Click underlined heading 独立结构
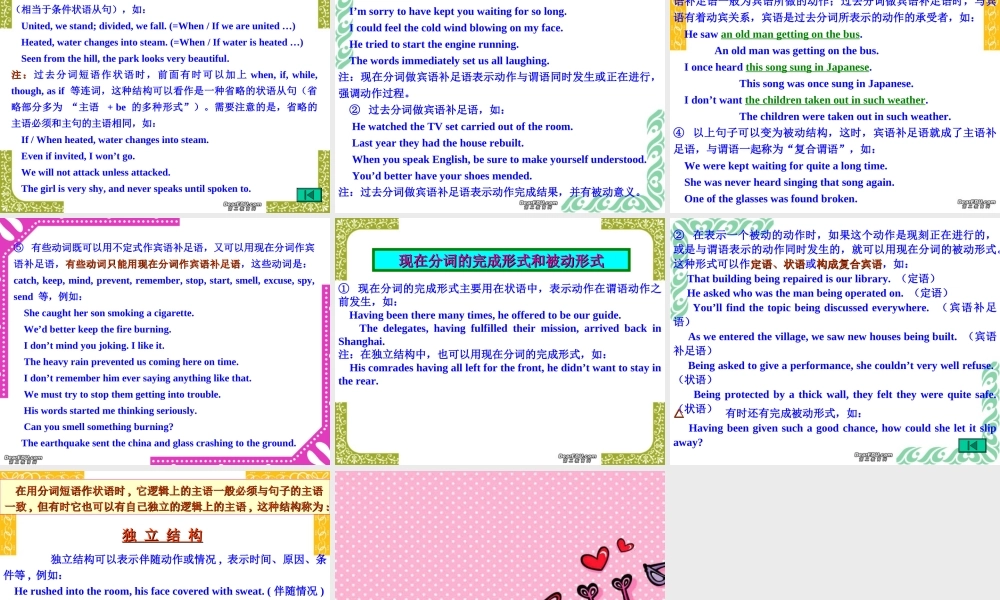The width and height of the screenshot is (1000, 600). point(162,535)
